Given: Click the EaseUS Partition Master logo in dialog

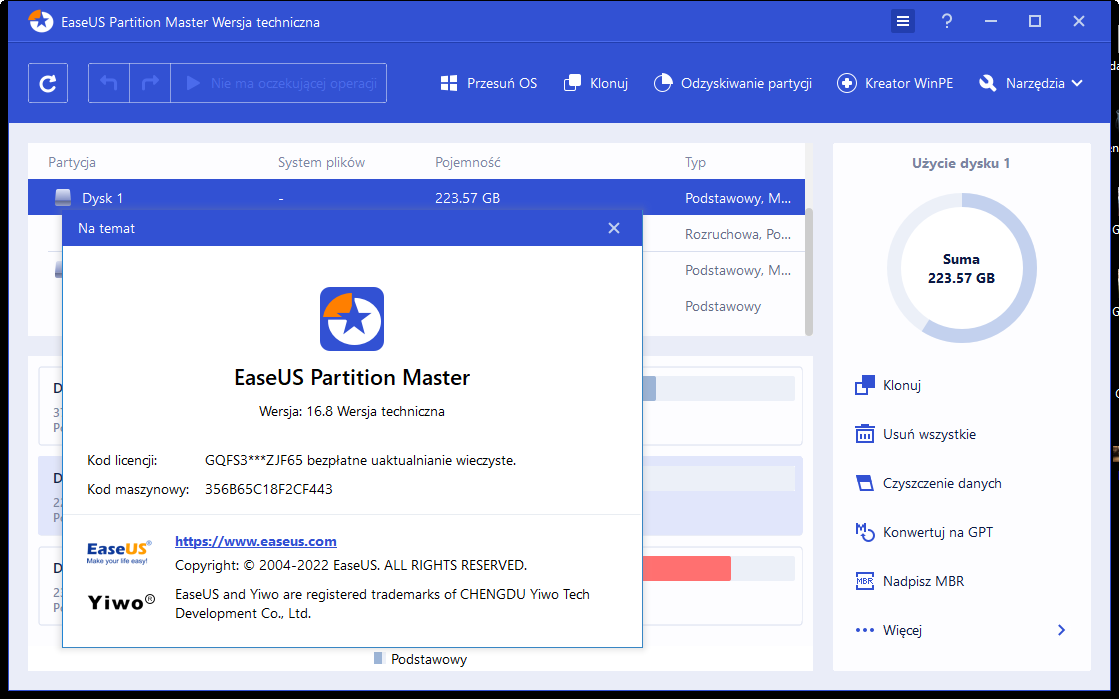Looking at the screenshot, I should pos(352,319).
